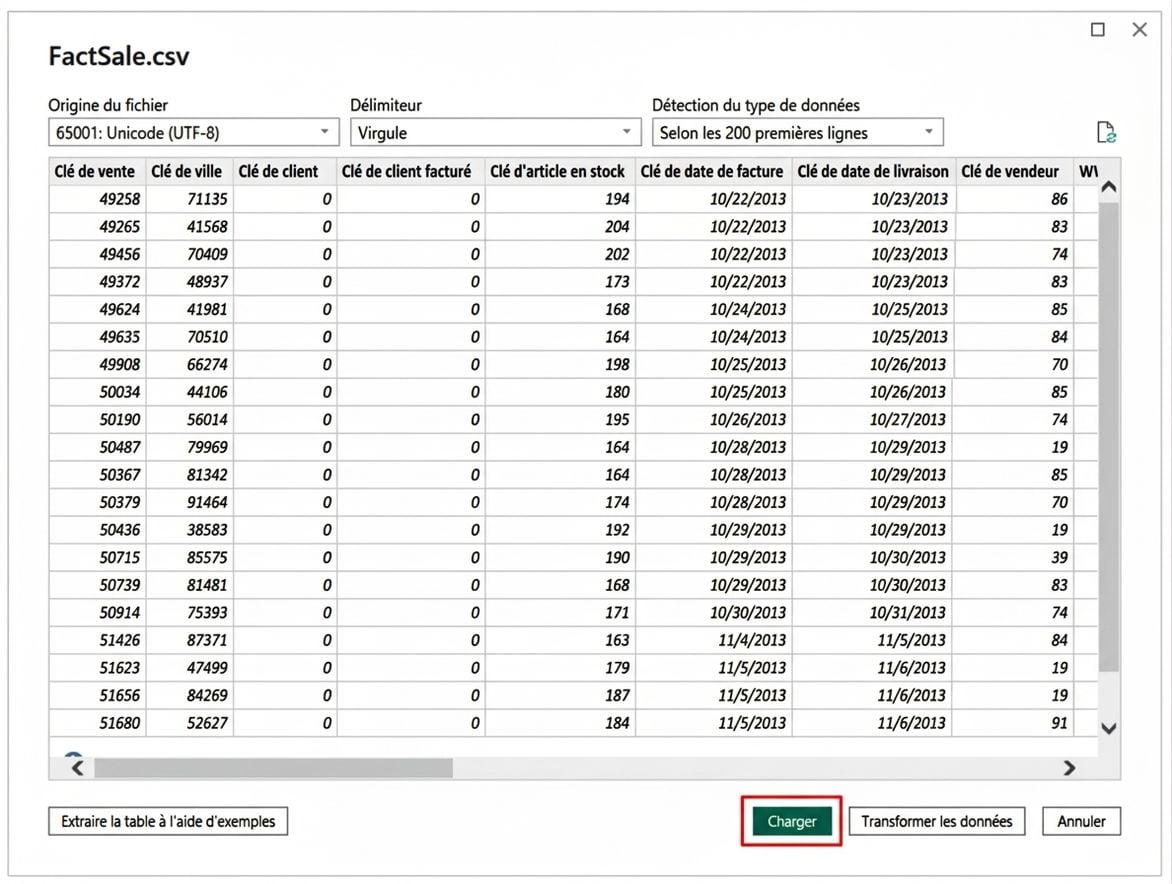Close the FactSale.csv dialog
This screenshot has width=1172, height=884.
(1139, 29)
